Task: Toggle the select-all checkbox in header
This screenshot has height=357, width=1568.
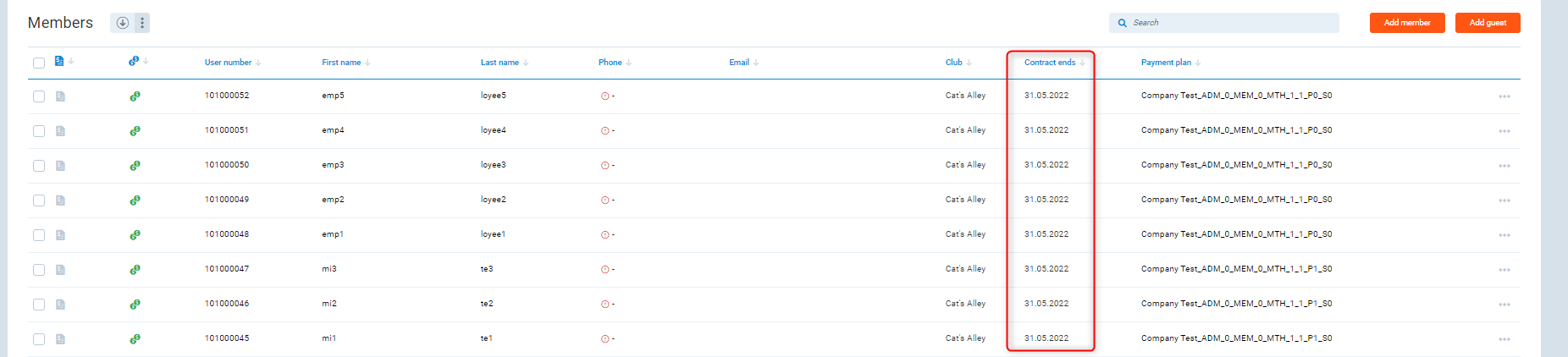Action: (39, 63)
